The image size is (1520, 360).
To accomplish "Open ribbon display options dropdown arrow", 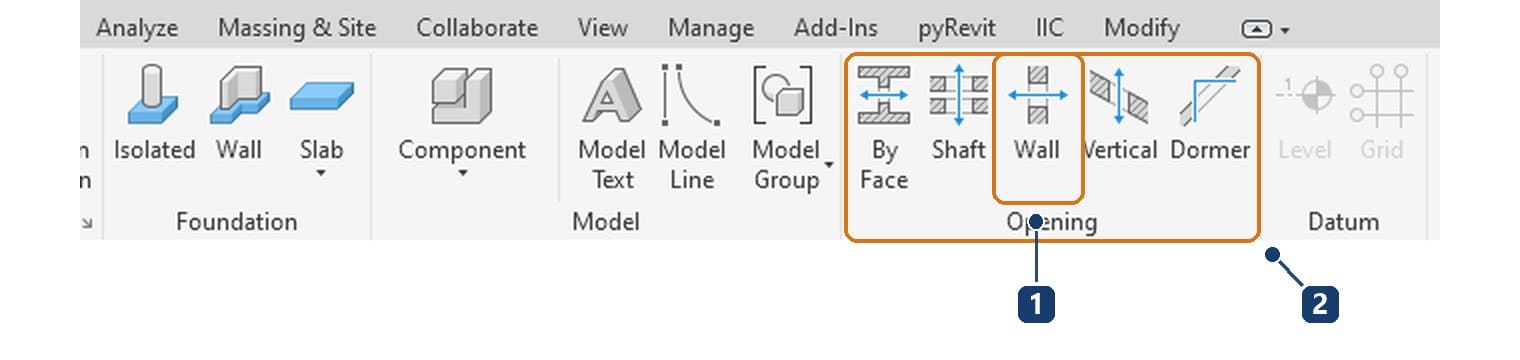I will [1285, 31].
